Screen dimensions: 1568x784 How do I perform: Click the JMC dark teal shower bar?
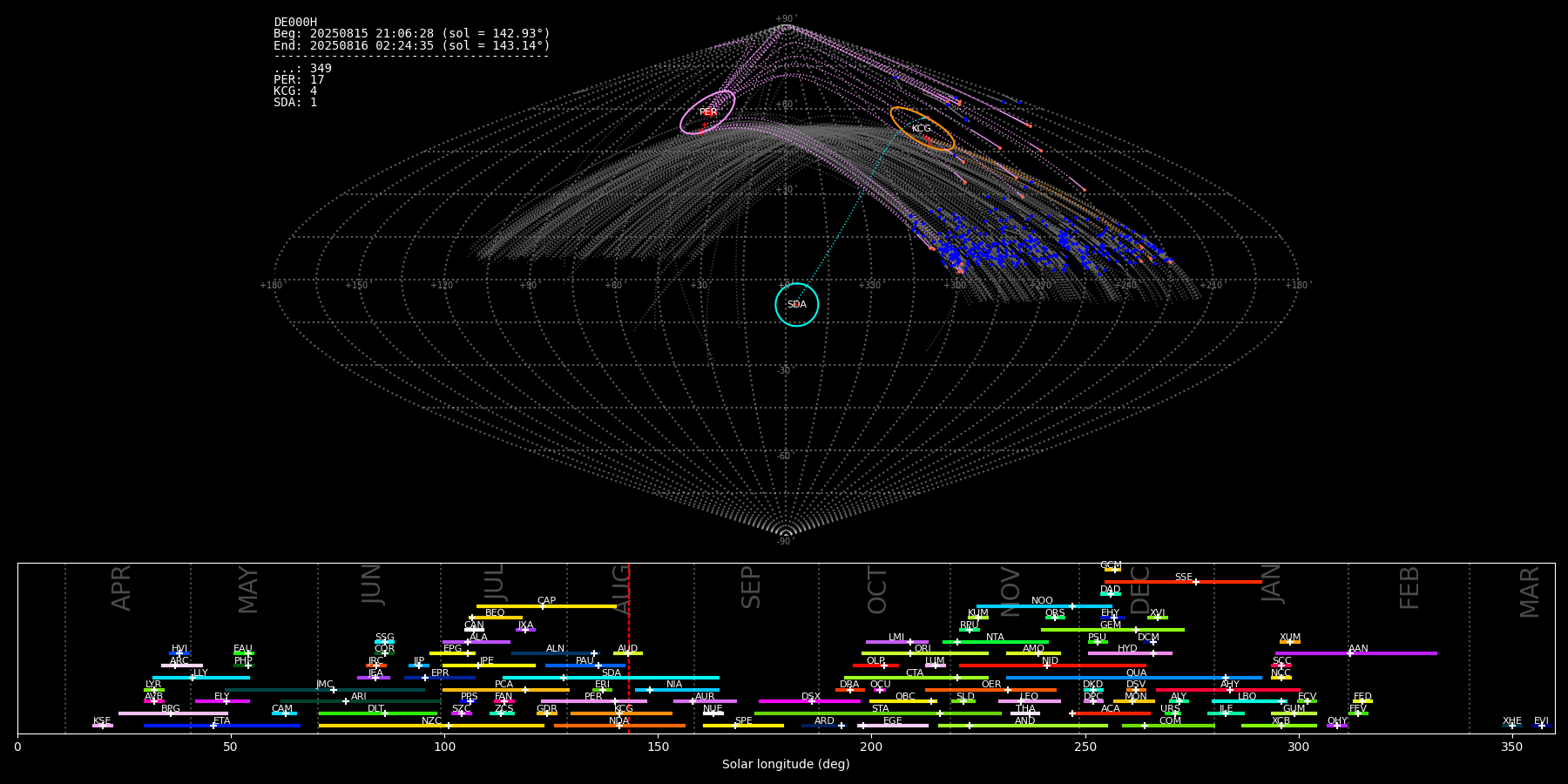tap(324, 690)
